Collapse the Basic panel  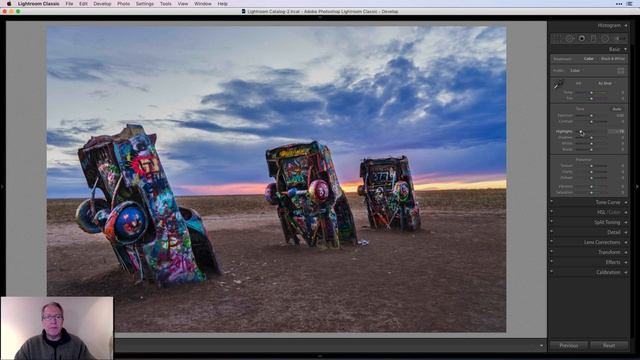[625, 49]
